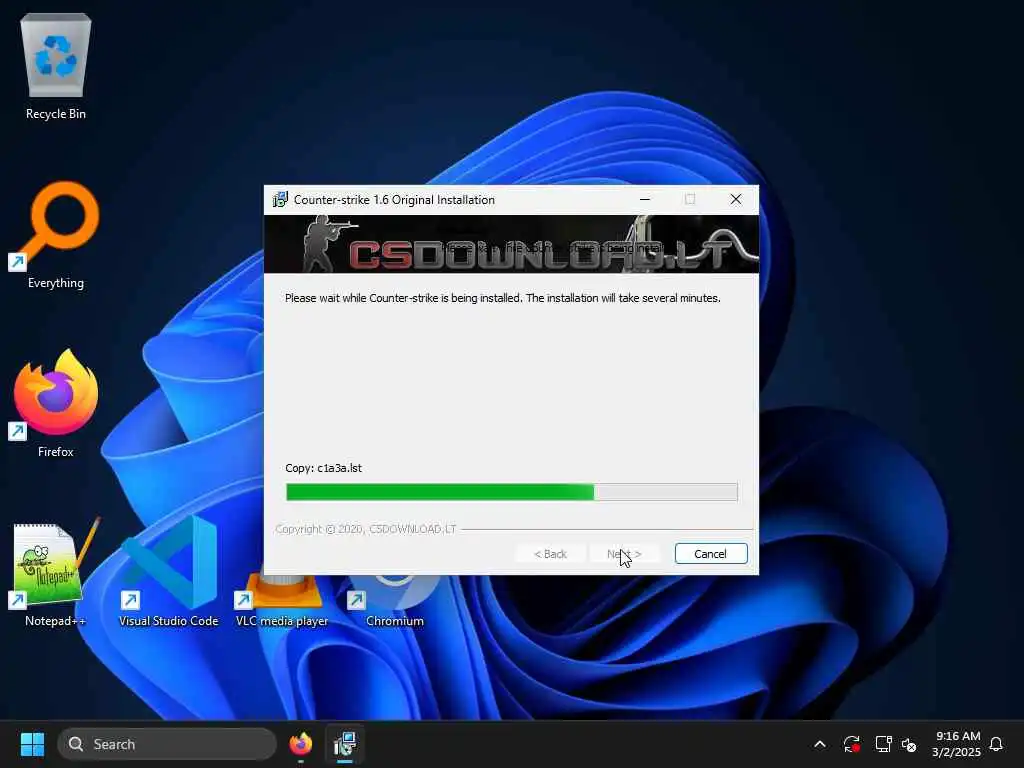Open the network status tray icon
The height and width of the screenshot is (768, 1024).
(x=883, y=744)
